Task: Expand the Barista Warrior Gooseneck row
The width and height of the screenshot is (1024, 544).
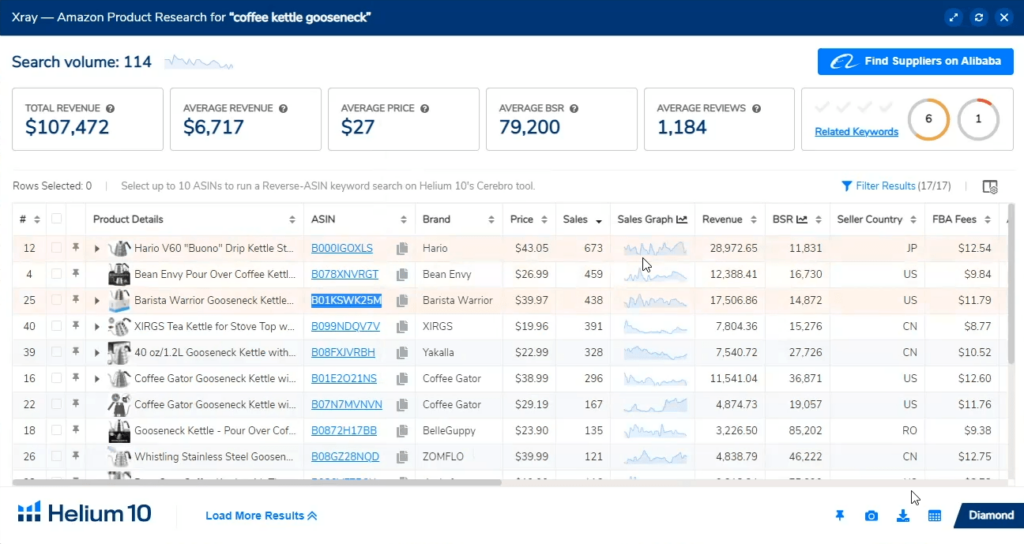Action: (97, 300)
